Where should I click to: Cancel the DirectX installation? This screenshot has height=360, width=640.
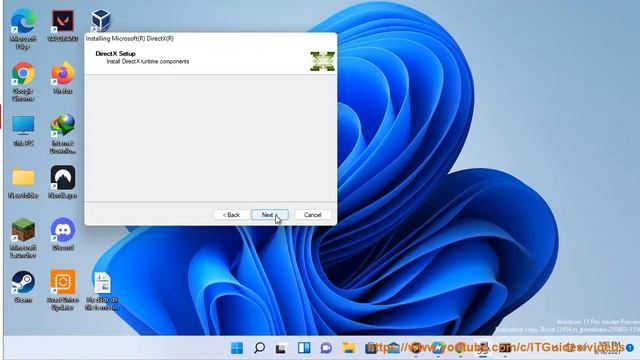(313, 215)
